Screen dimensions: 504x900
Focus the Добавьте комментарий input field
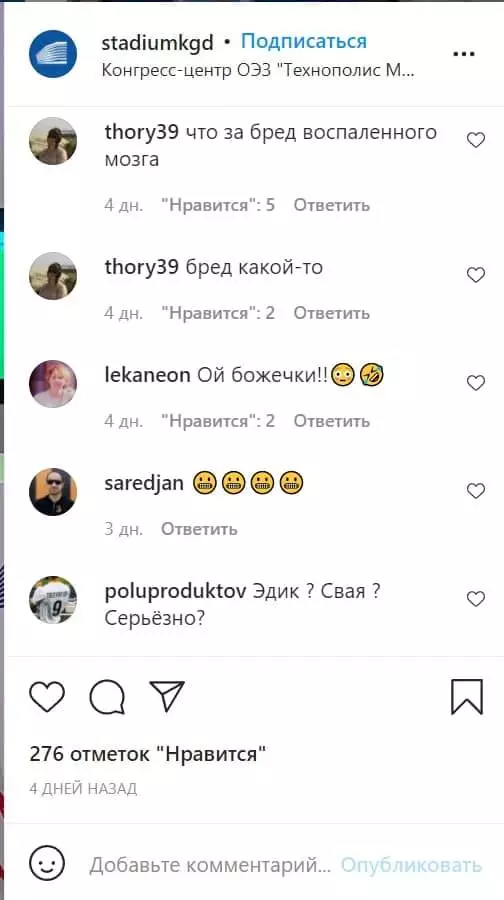[210, 865]
